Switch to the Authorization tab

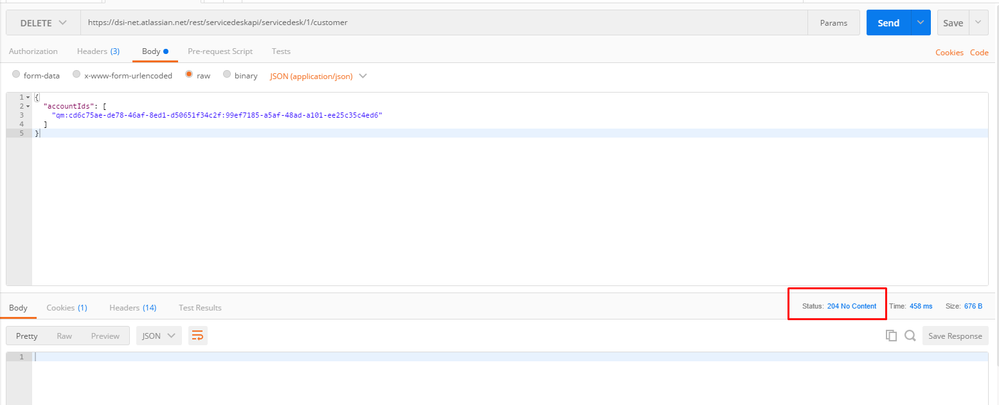33,52
